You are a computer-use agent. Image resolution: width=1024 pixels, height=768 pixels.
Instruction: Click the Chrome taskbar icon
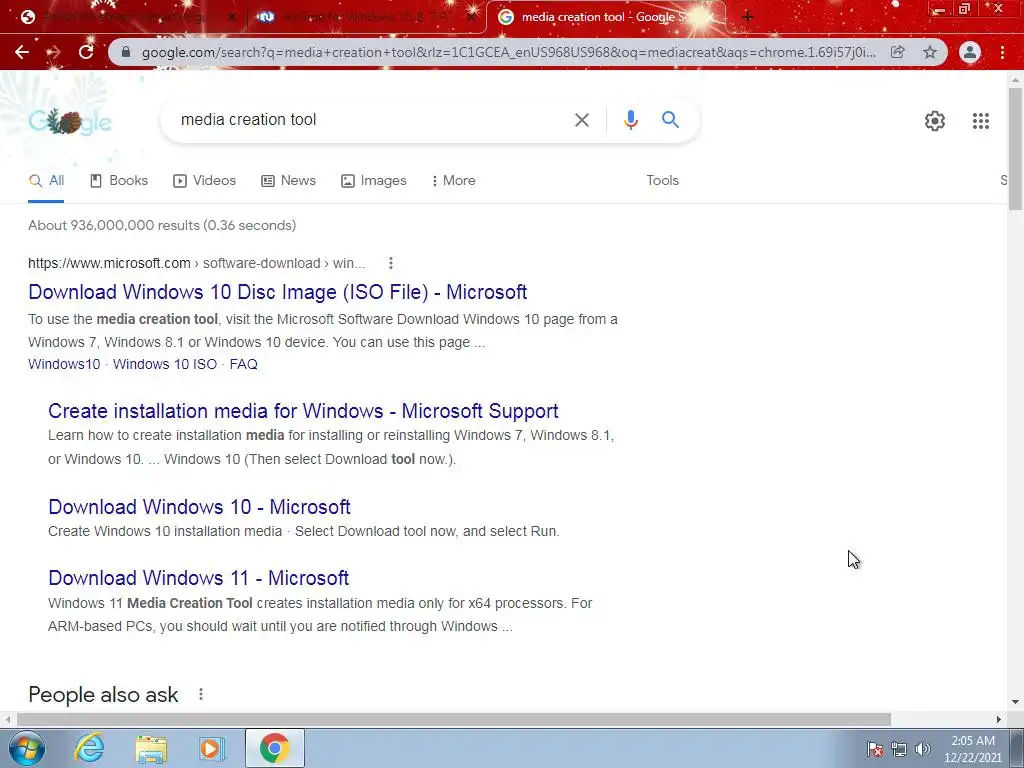[x=274, y=748]
